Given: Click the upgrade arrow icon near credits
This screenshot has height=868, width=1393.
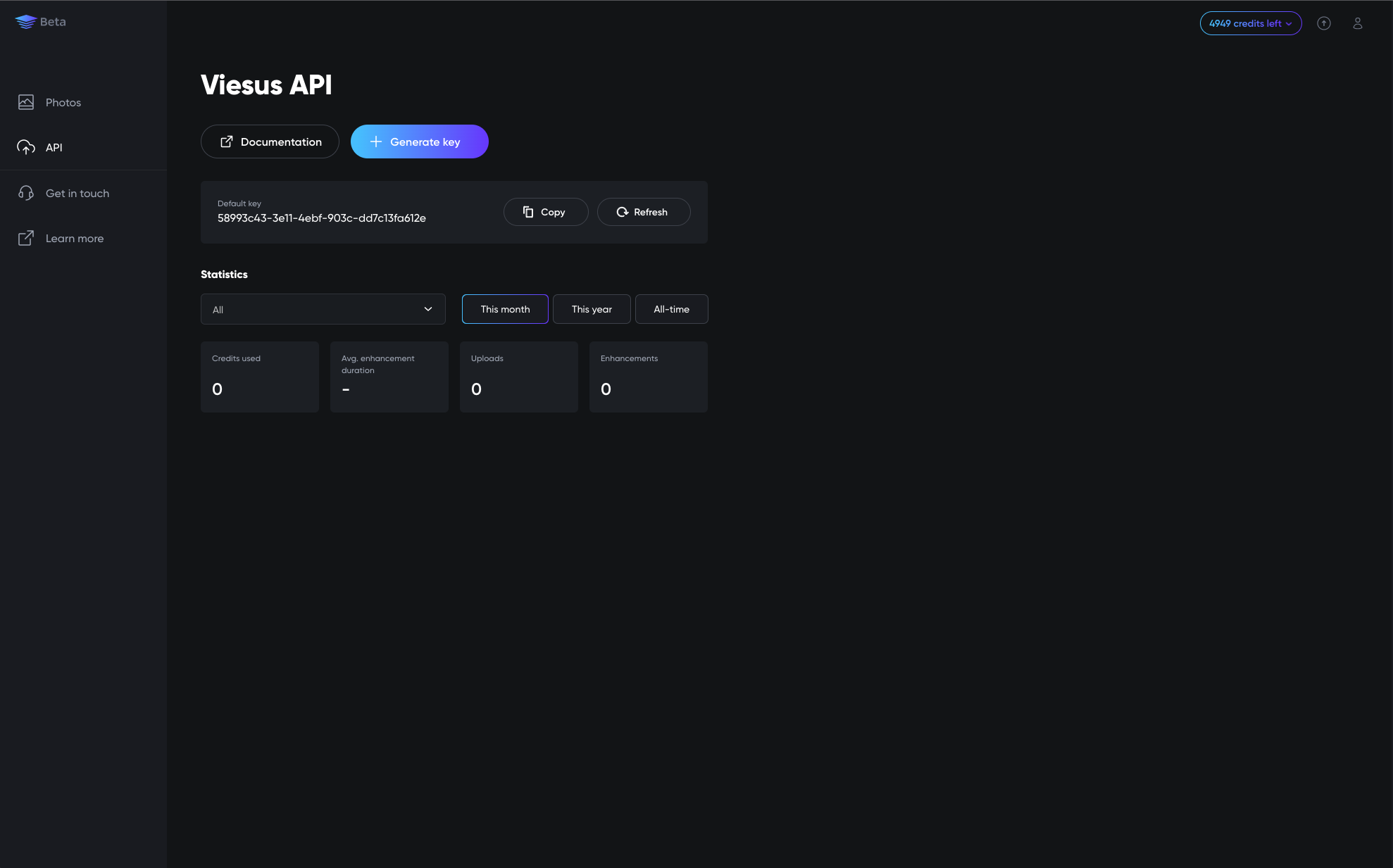Looking at the screenshot, I should coord(1324,23).
